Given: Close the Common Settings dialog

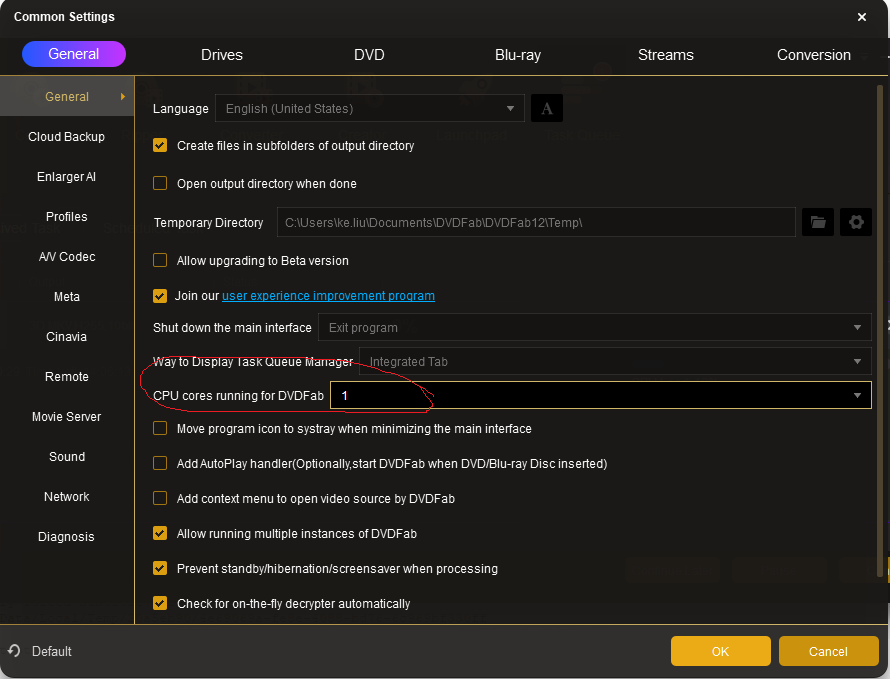Looking at the screenshot, I should pyautogui.click(x=862, y=17).
